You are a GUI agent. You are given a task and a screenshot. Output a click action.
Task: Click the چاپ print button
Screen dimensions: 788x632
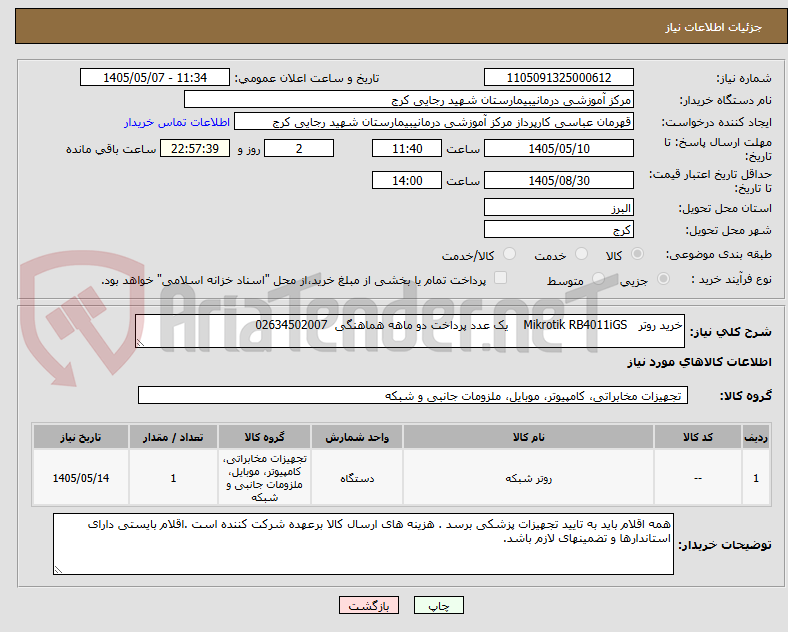(x=439, y=606)
